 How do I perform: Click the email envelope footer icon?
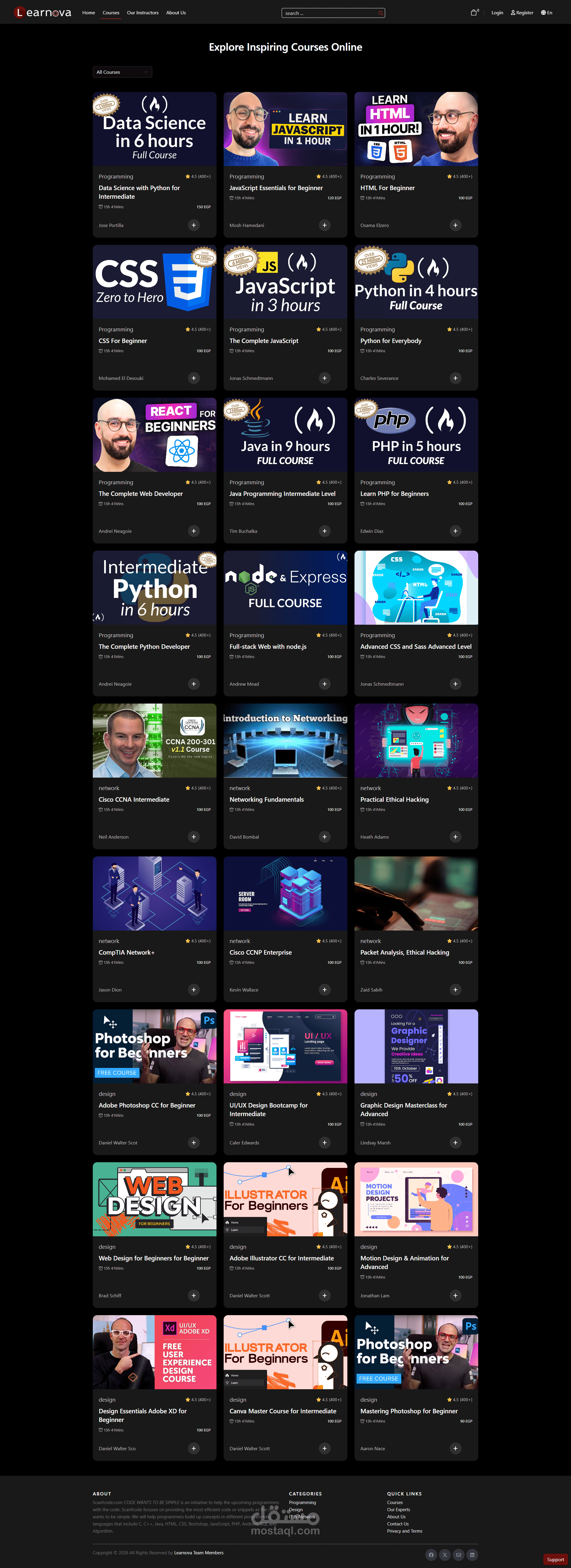tap(458, 1555)
